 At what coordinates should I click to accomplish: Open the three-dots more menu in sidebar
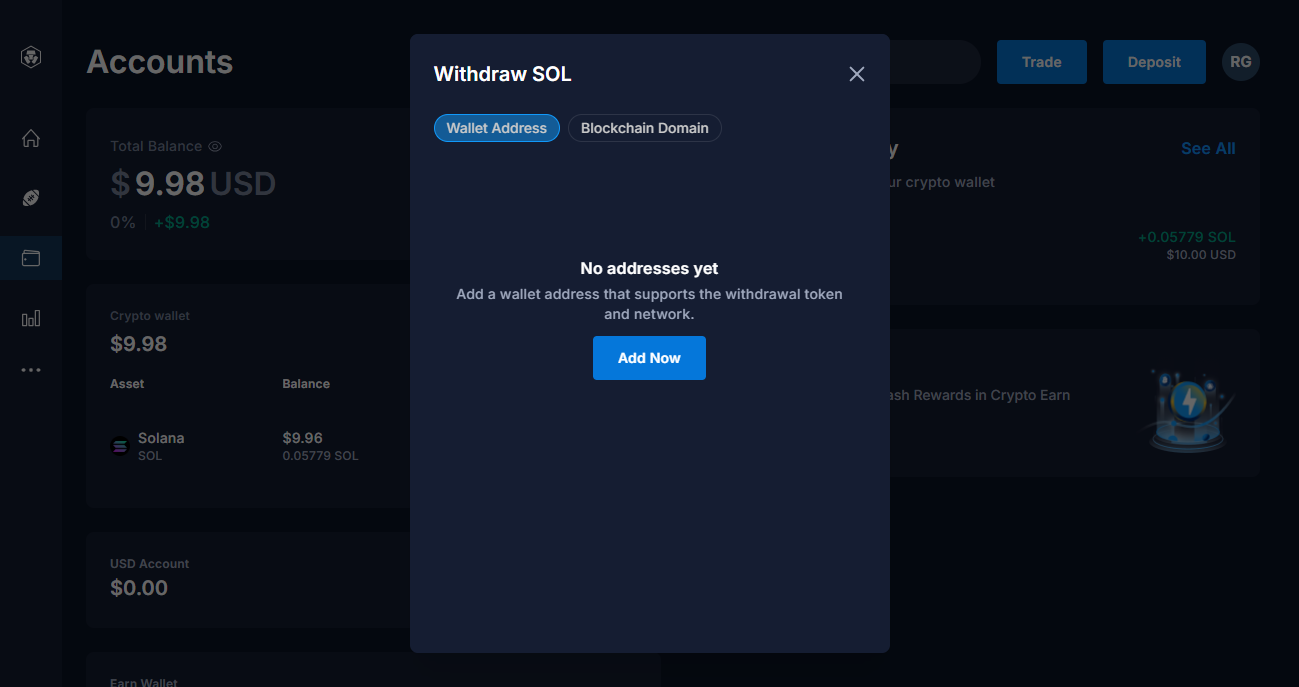point(31,370)
